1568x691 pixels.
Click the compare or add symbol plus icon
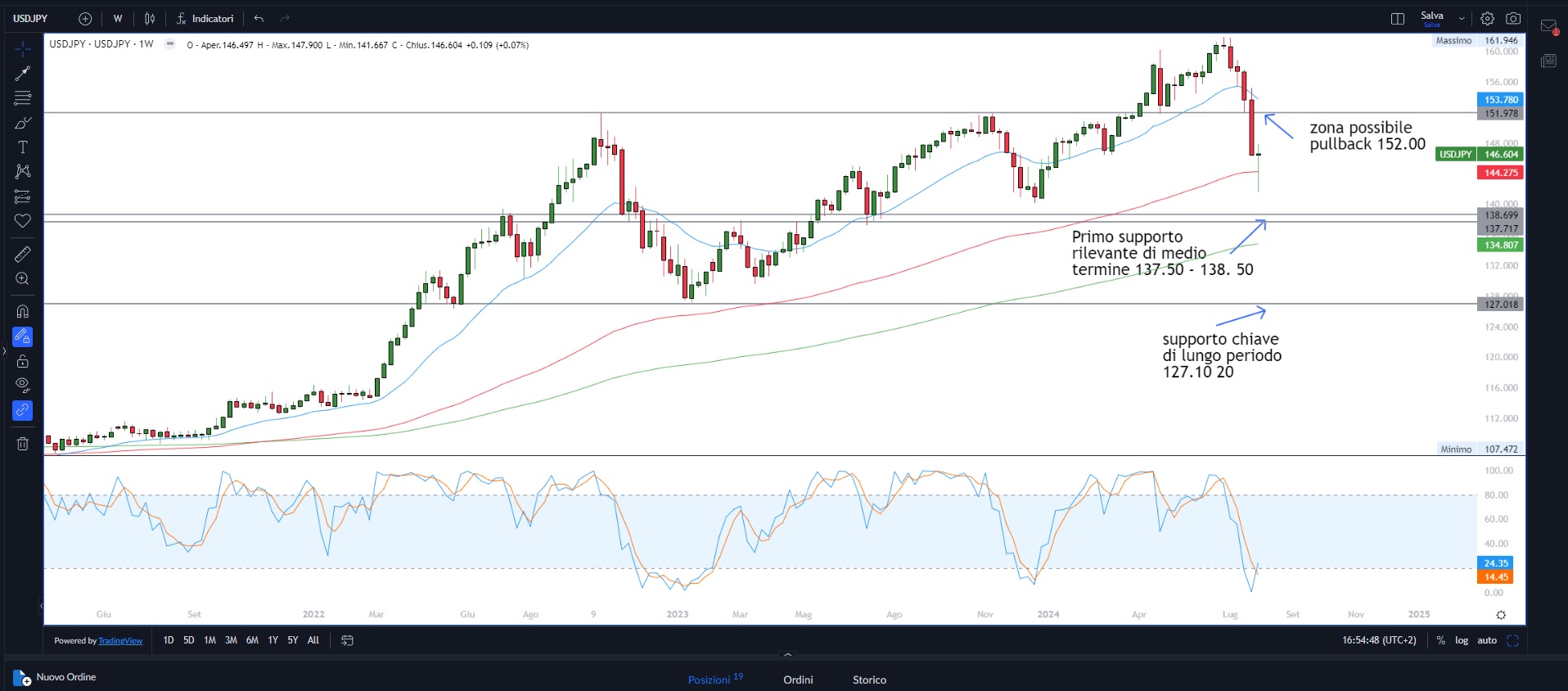click(85, 19)
